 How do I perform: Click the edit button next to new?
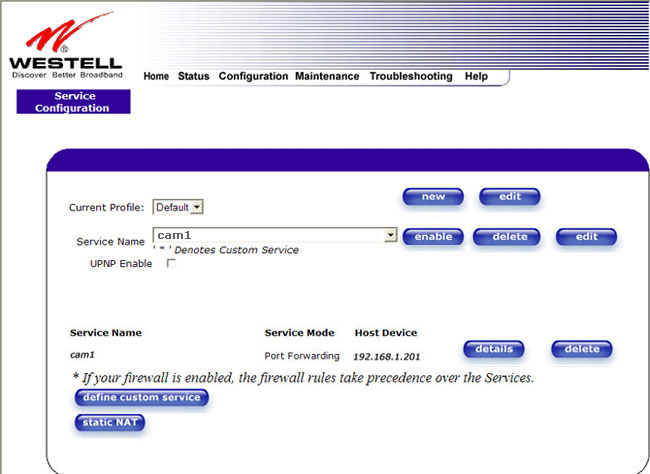coord(510,197)
